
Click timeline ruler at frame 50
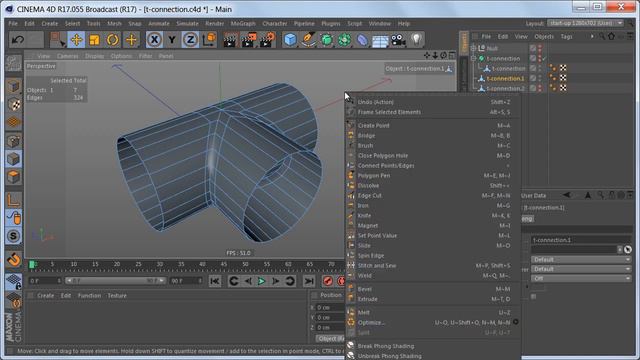[245, 264]
